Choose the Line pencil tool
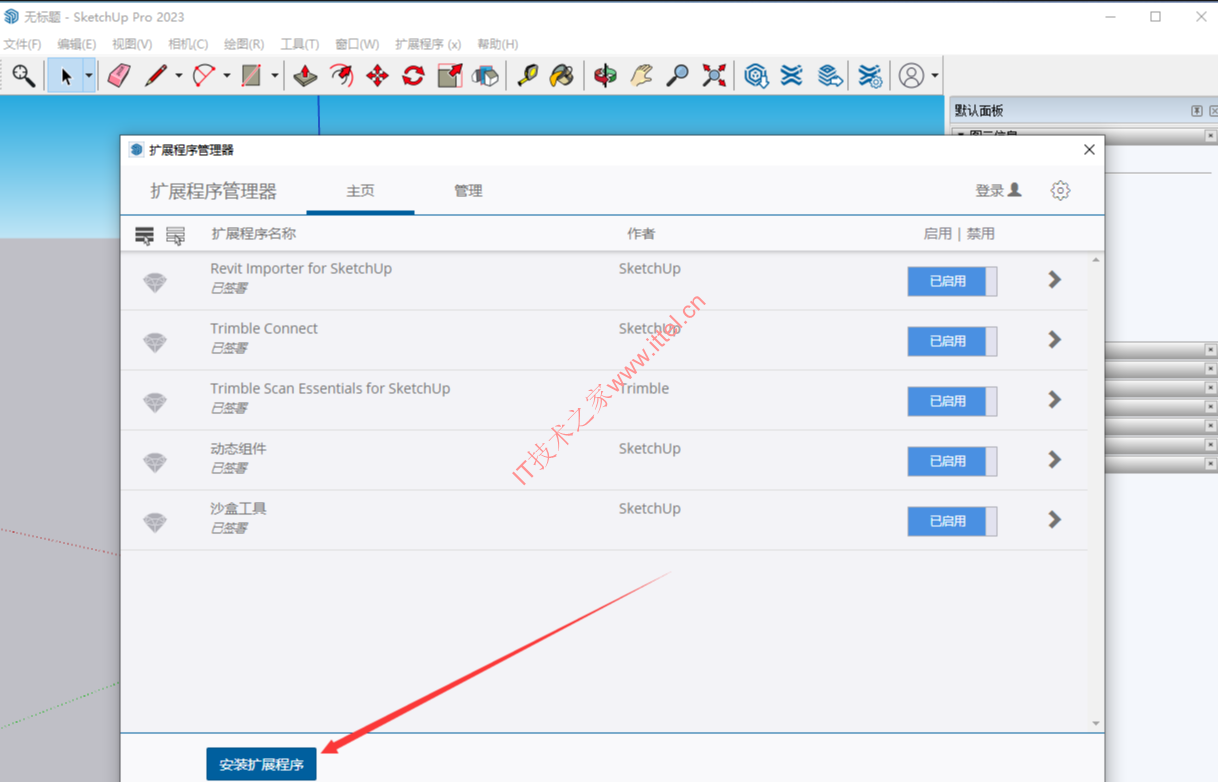The image size is (1218, 782). (x=155, y=75)
